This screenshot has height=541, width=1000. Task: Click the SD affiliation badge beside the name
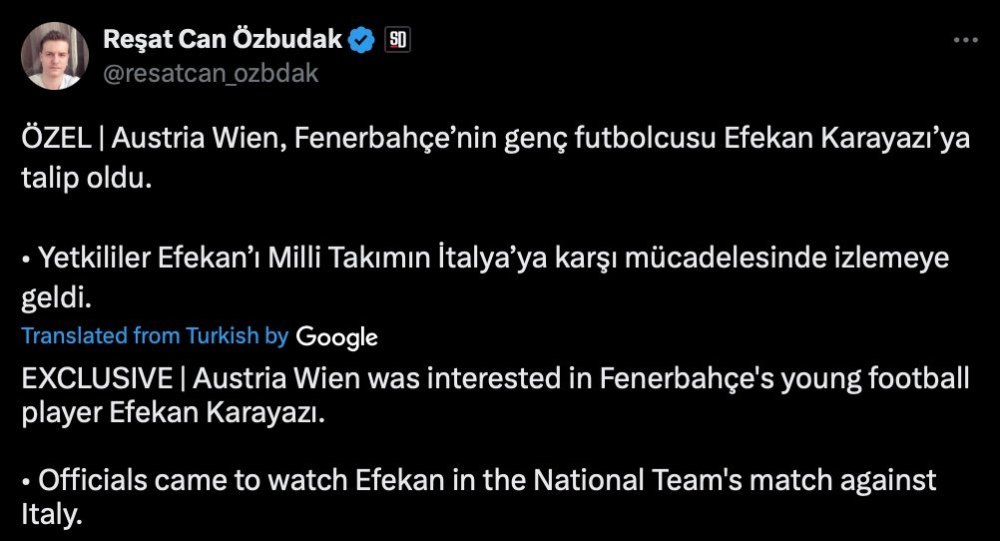[x=397, y=41]
